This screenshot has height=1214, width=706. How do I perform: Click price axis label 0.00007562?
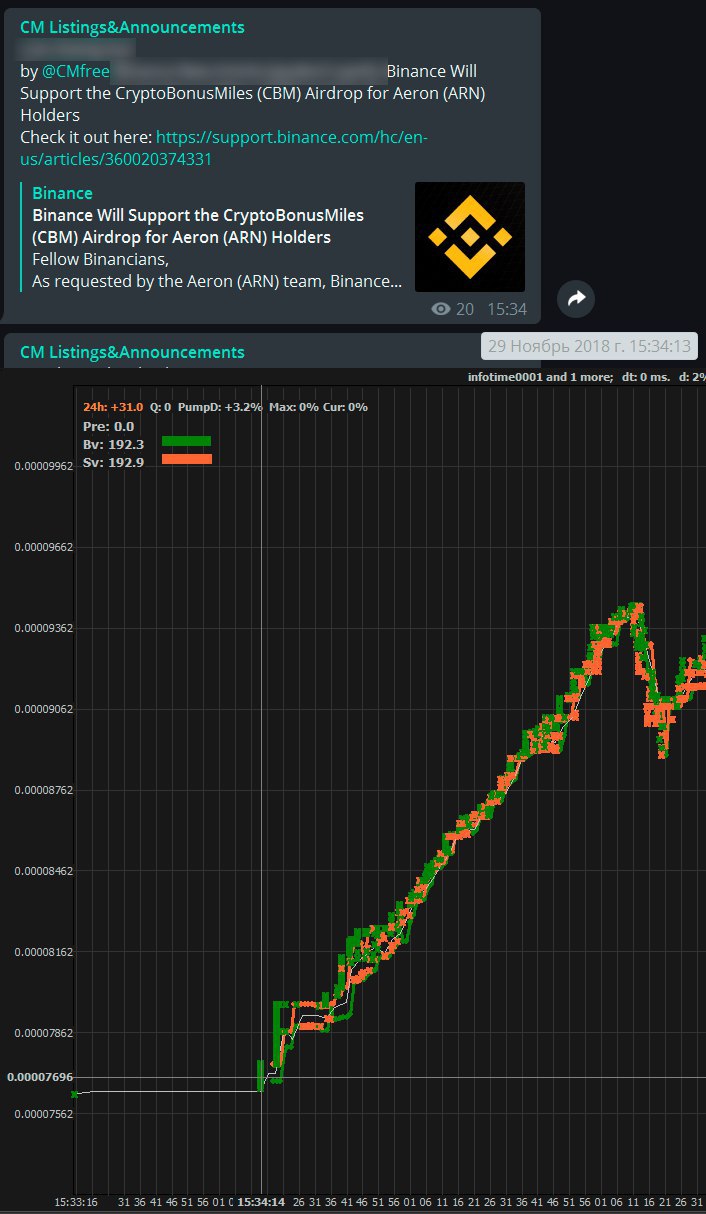(x=43, y=1113)
